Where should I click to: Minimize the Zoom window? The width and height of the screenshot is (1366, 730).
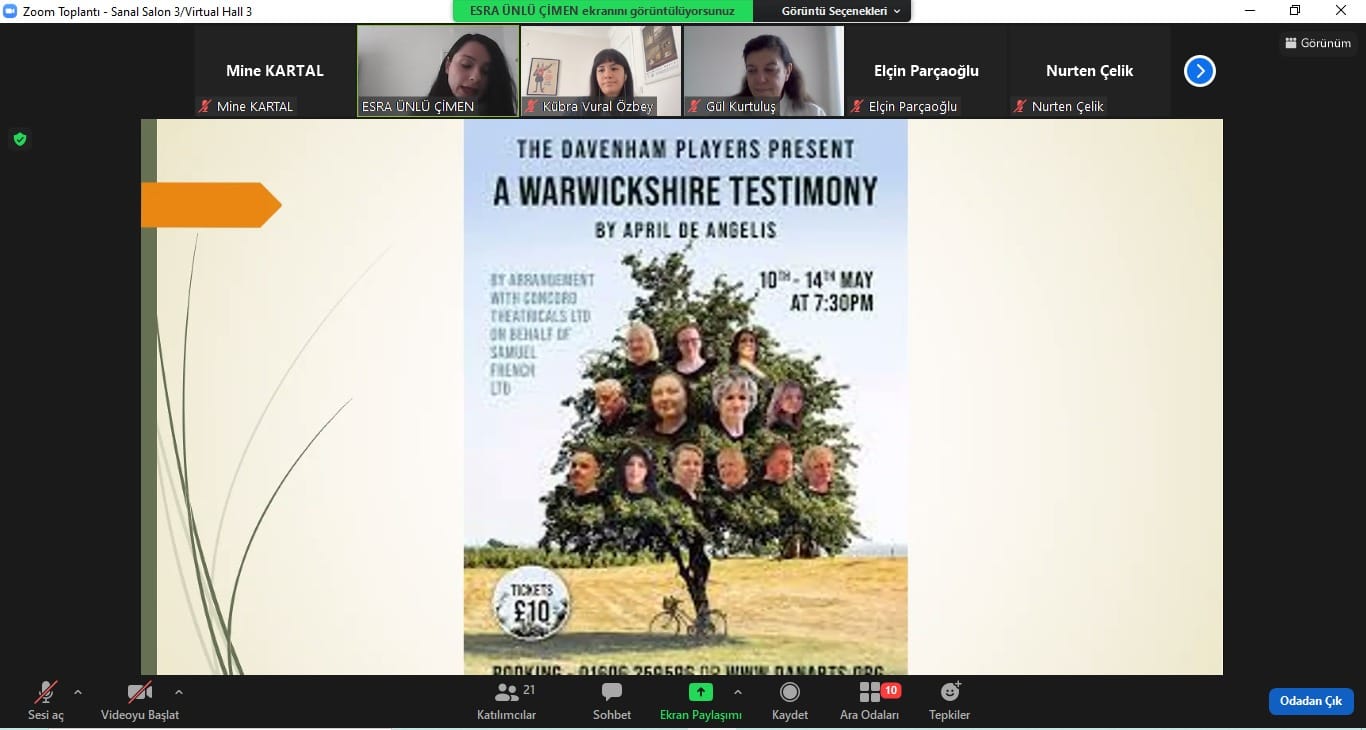coord(1250,10)
